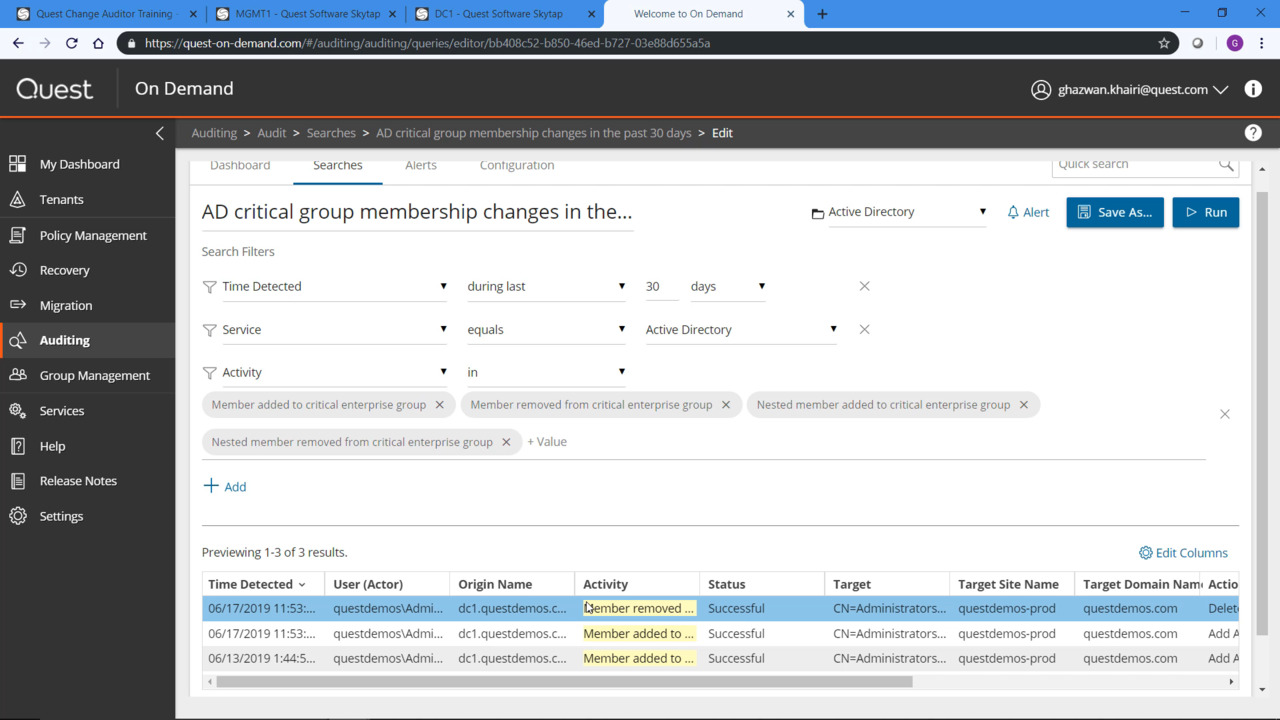Open Tenants section in sidebar
This screenshot has width=1280, height=720.
61,200
